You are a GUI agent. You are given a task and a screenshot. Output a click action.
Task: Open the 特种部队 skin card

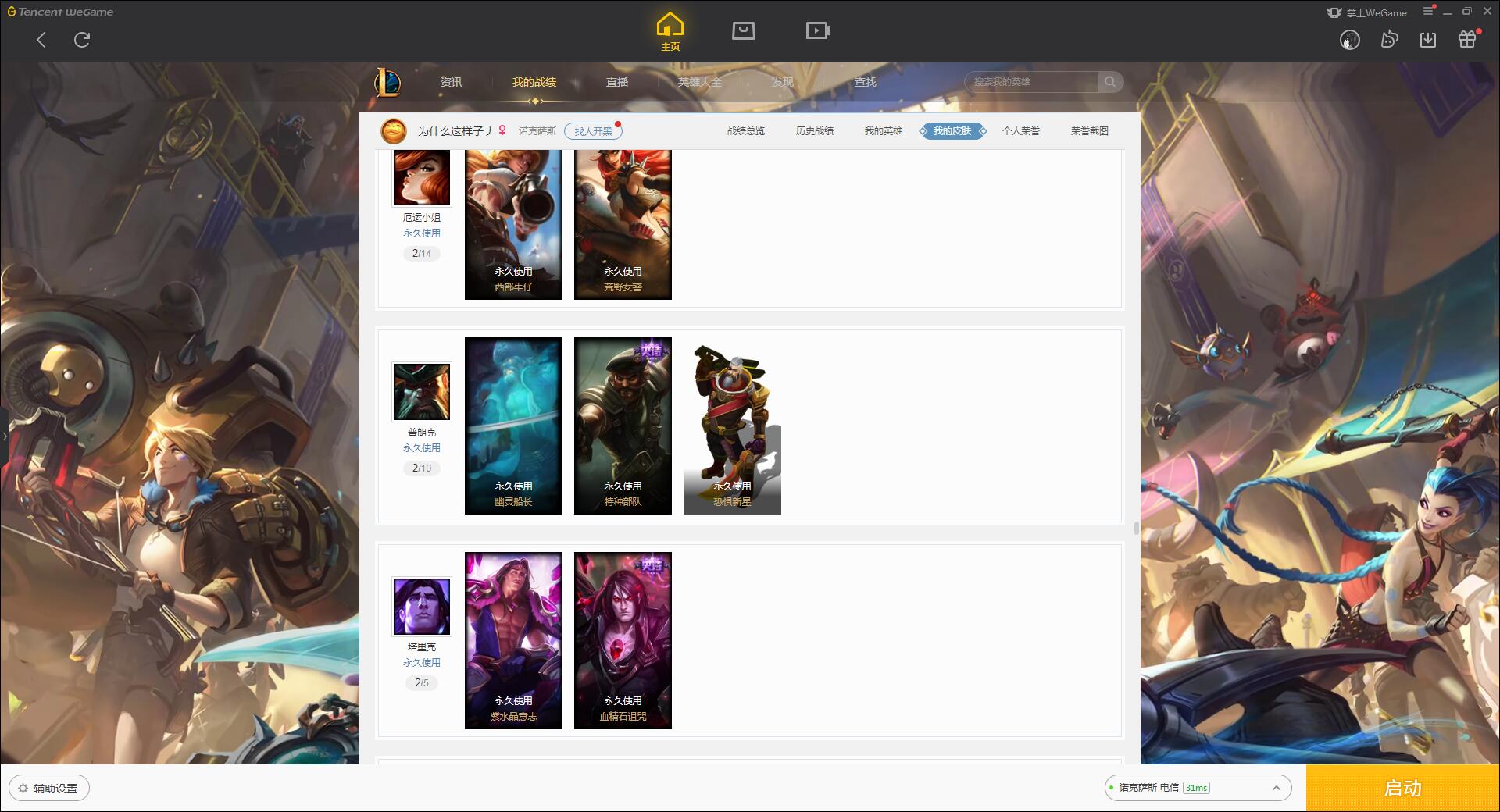coord(623,426)
